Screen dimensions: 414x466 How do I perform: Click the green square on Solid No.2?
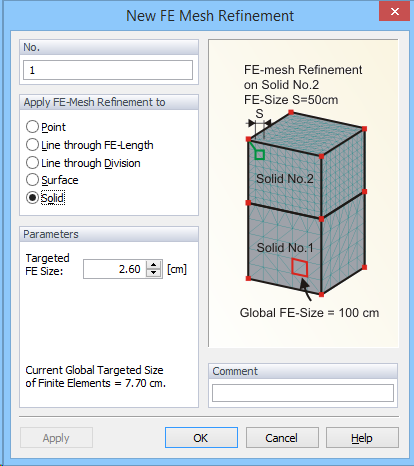click(x=260, y=155)
